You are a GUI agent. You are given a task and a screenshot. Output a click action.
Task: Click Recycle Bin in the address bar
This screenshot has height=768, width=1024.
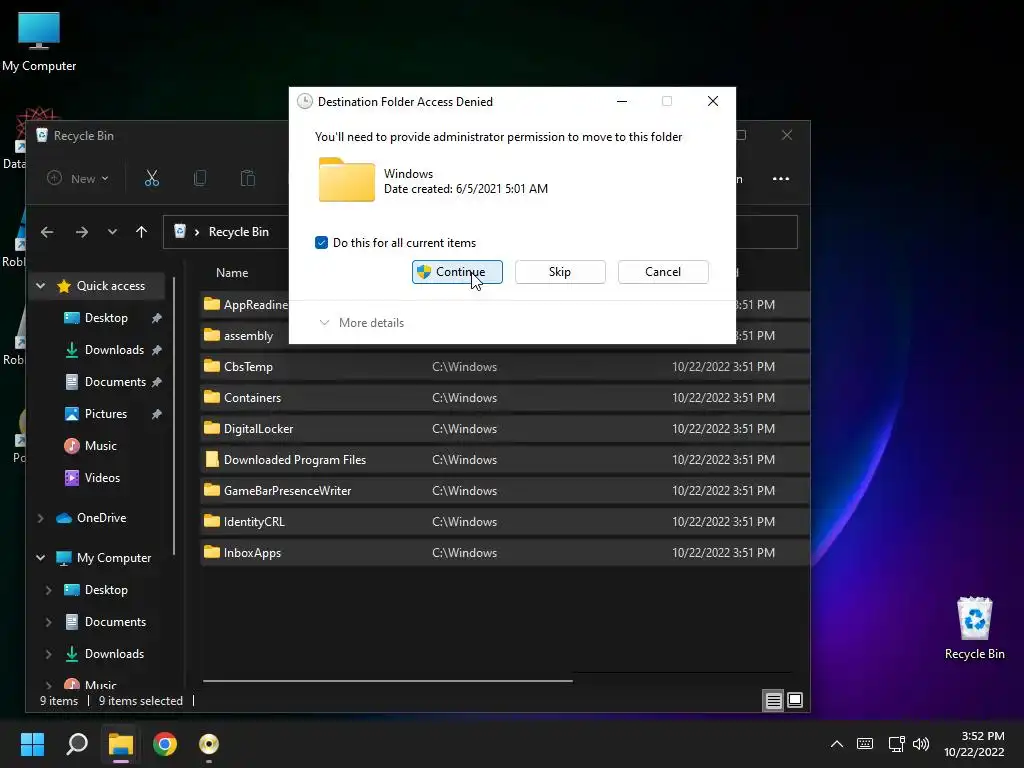238,232
